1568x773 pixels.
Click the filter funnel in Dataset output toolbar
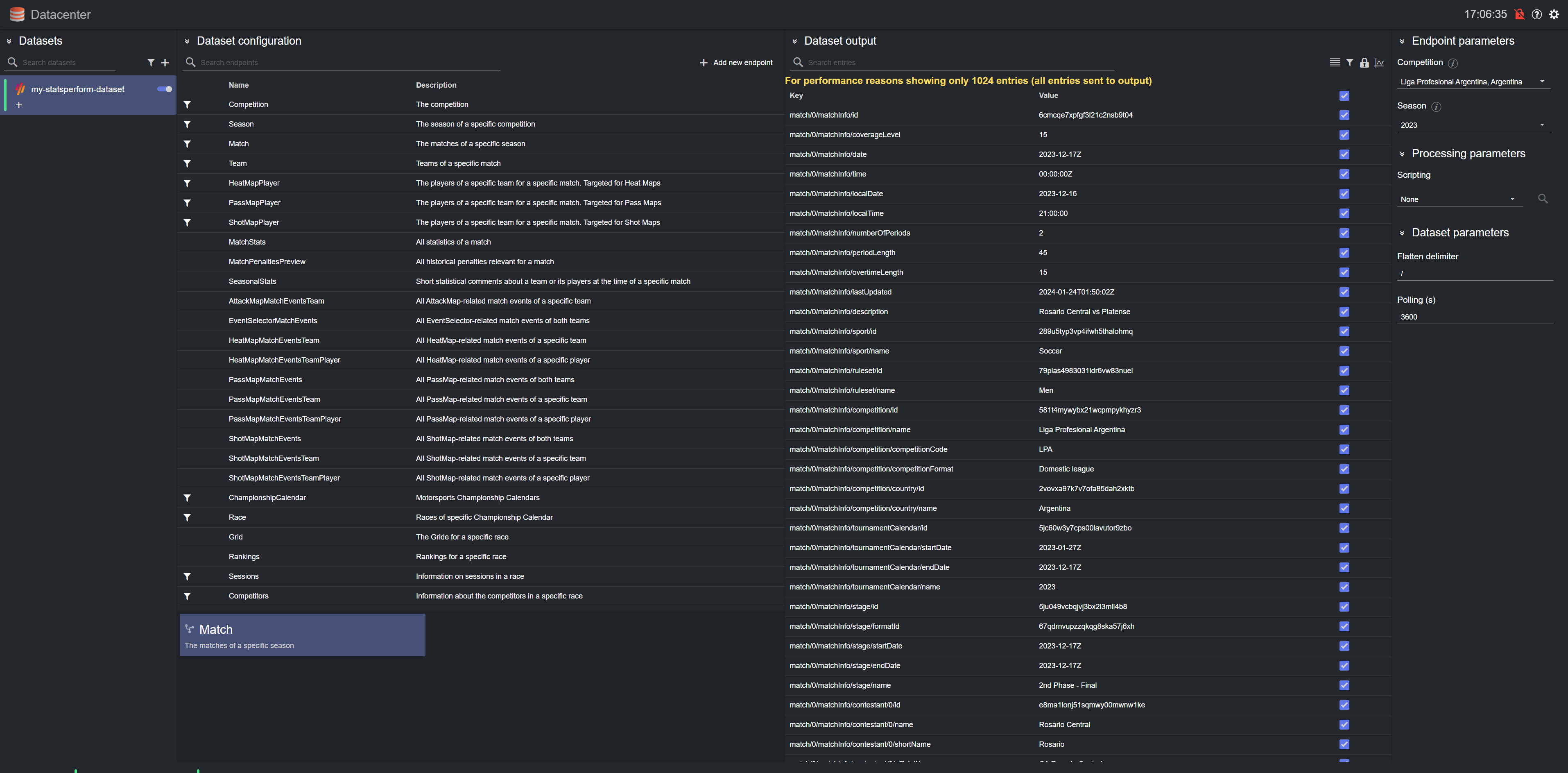pyautogui.click(x=1349, y=63)
